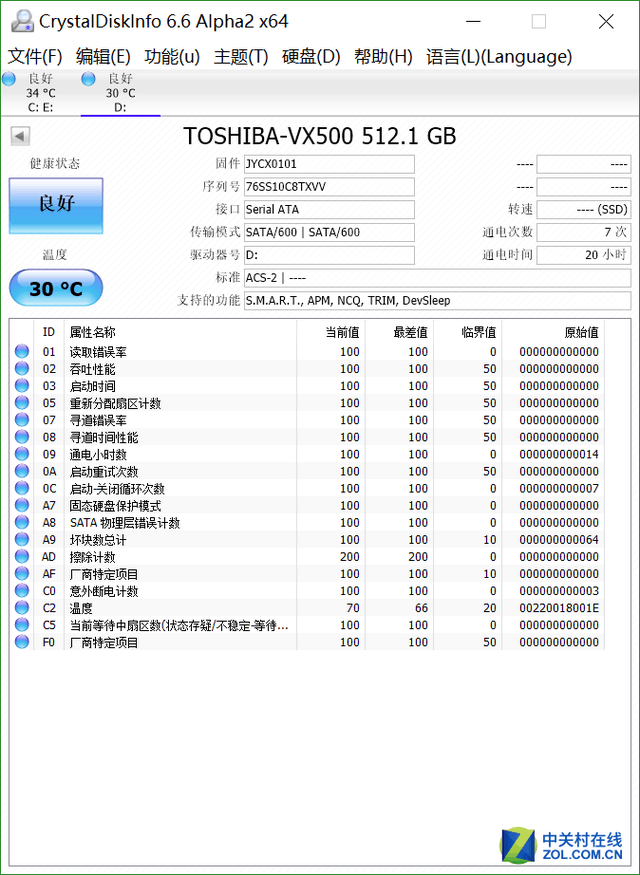This screenshot has height=875, width=640.
Task: Click status orb of attribute 07 寻道错误率
Action: (22, 420)
